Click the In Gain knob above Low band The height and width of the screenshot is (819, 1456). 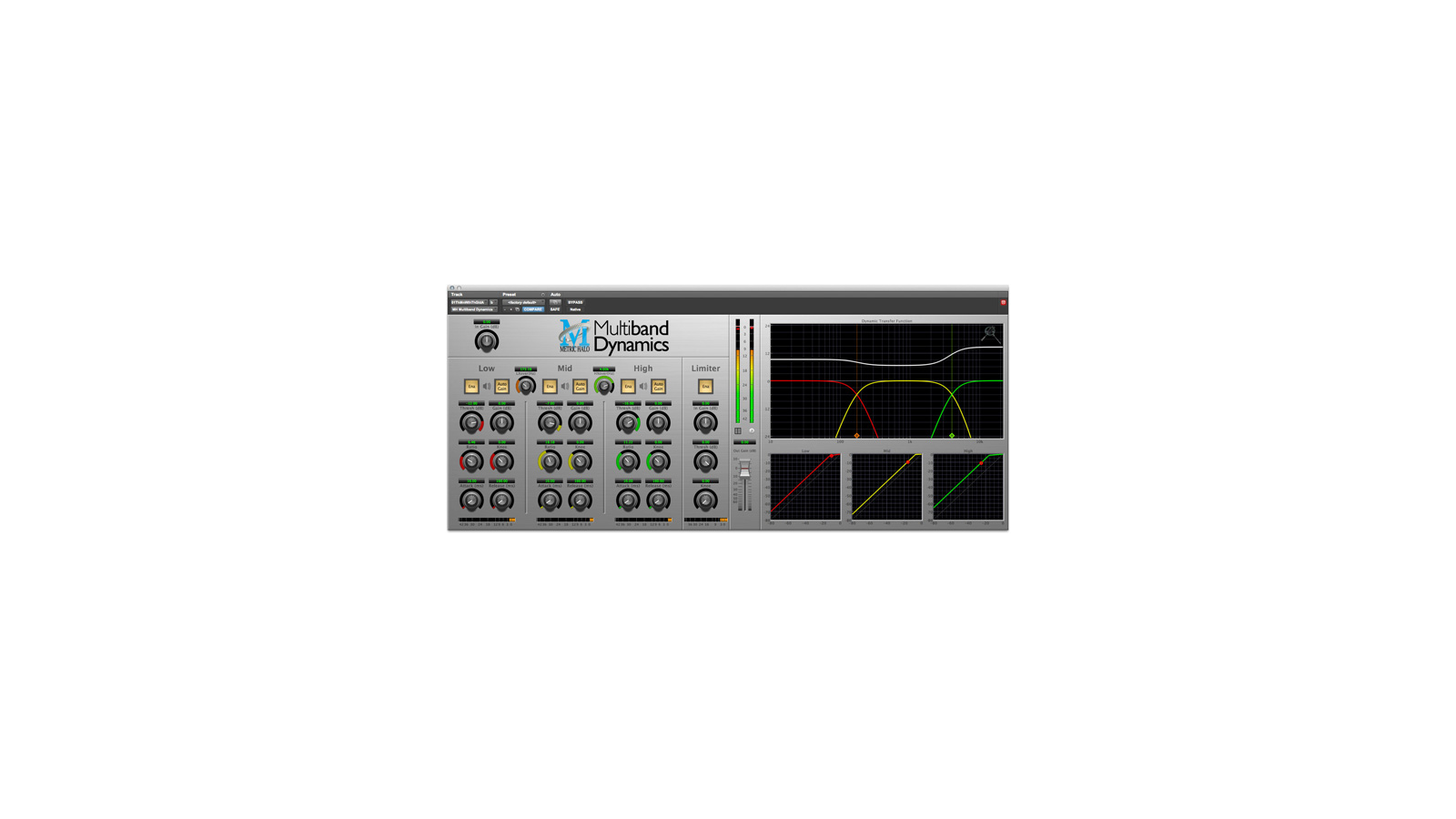pos(487,341)
